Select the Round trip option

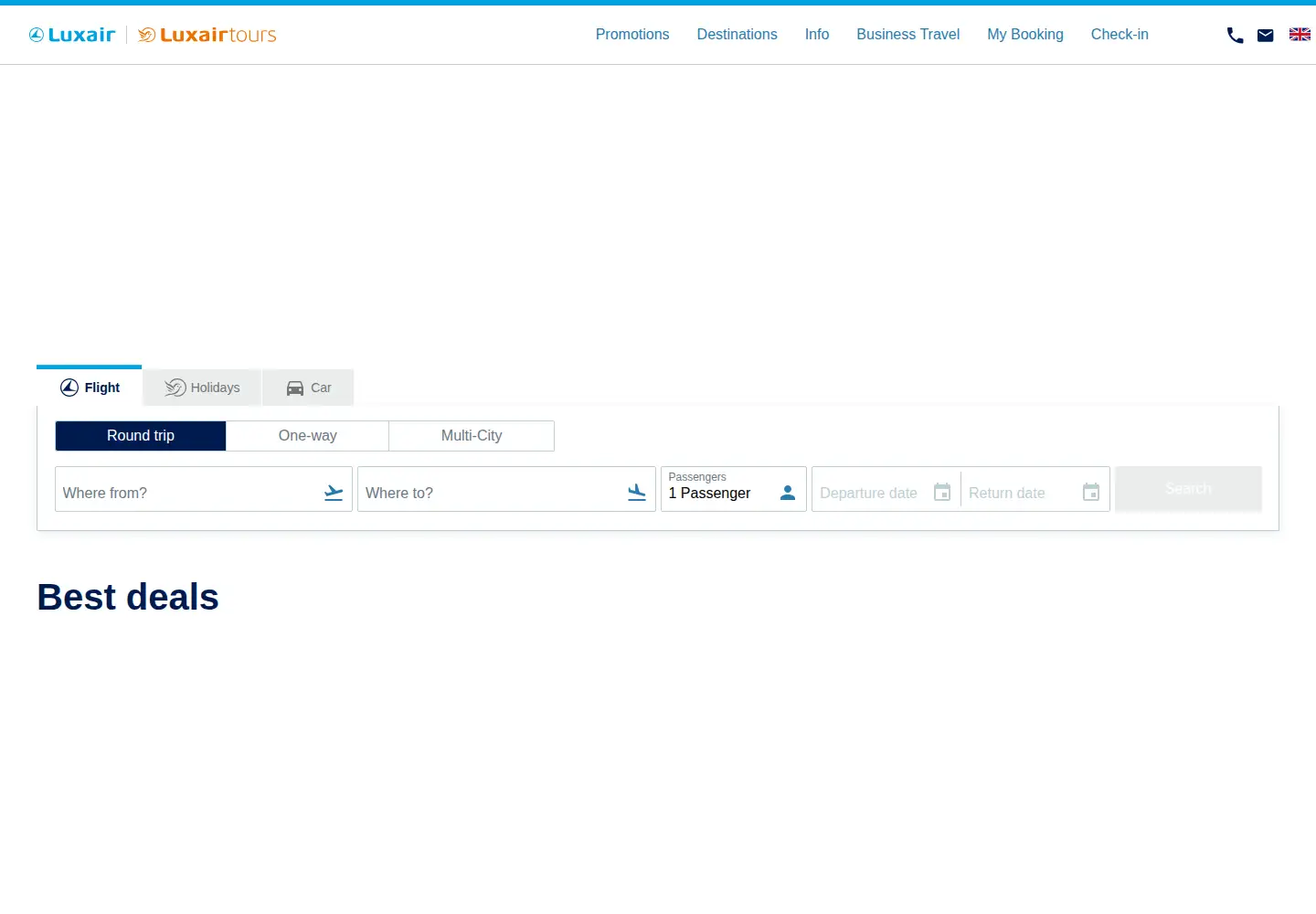coord(141,436)
